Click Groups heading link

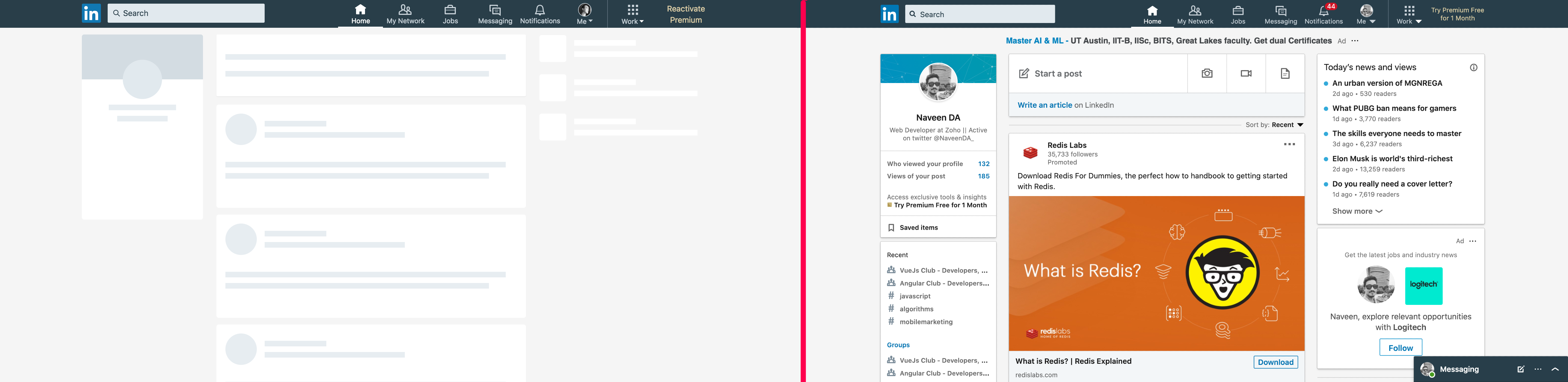pos(899,345)
